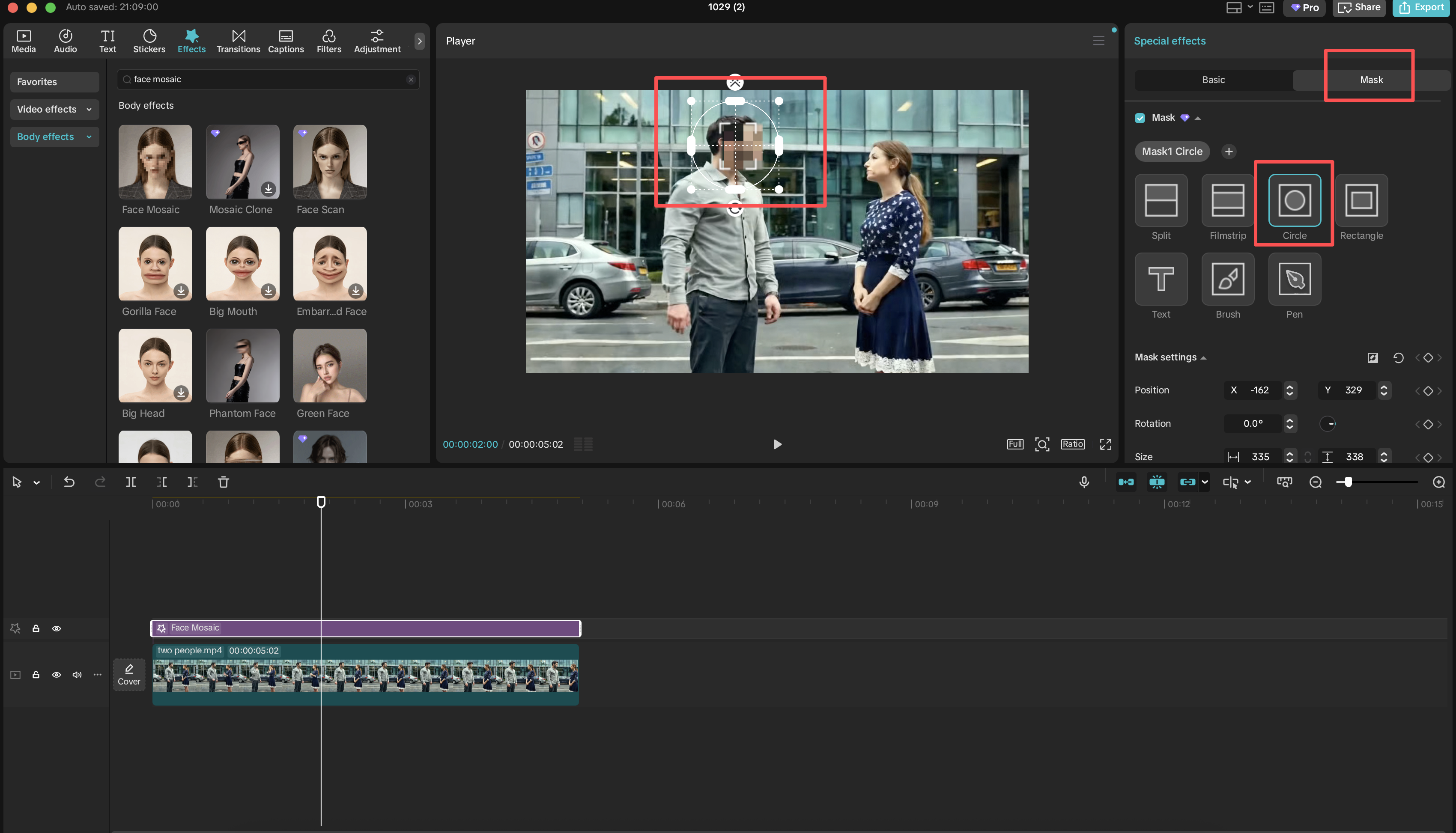
Task: Select the Brush mask tool
Action: tap(1228, 279)
